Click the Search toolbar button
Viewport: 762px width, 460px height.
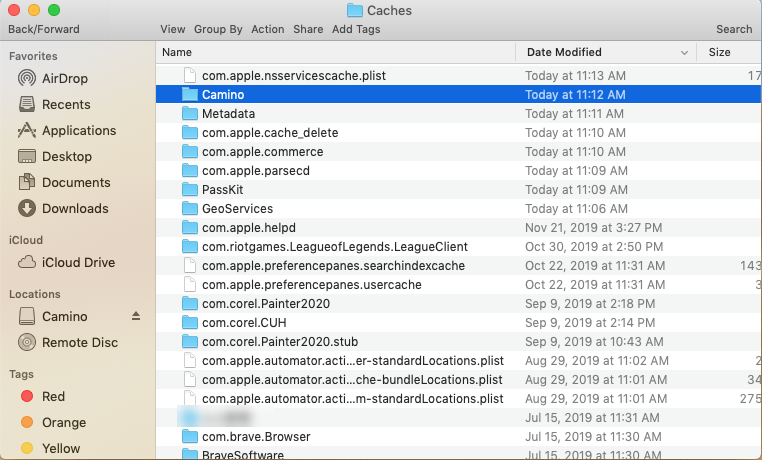(x=734, y=29)
